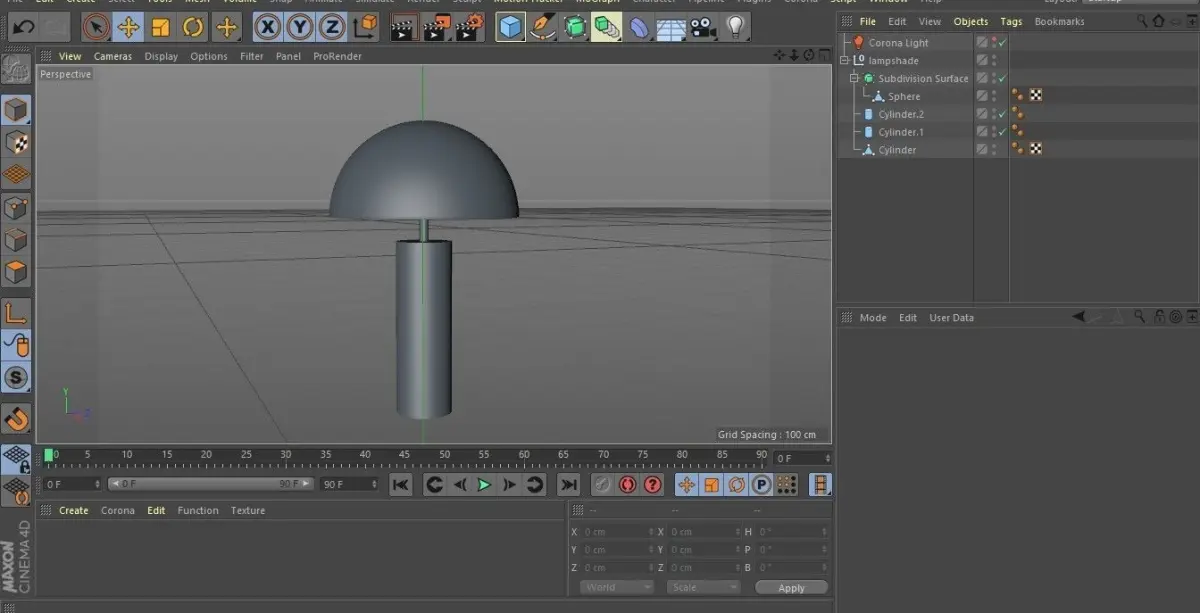
Task: Collapse the lampshade null group
Action: (845, 61)
